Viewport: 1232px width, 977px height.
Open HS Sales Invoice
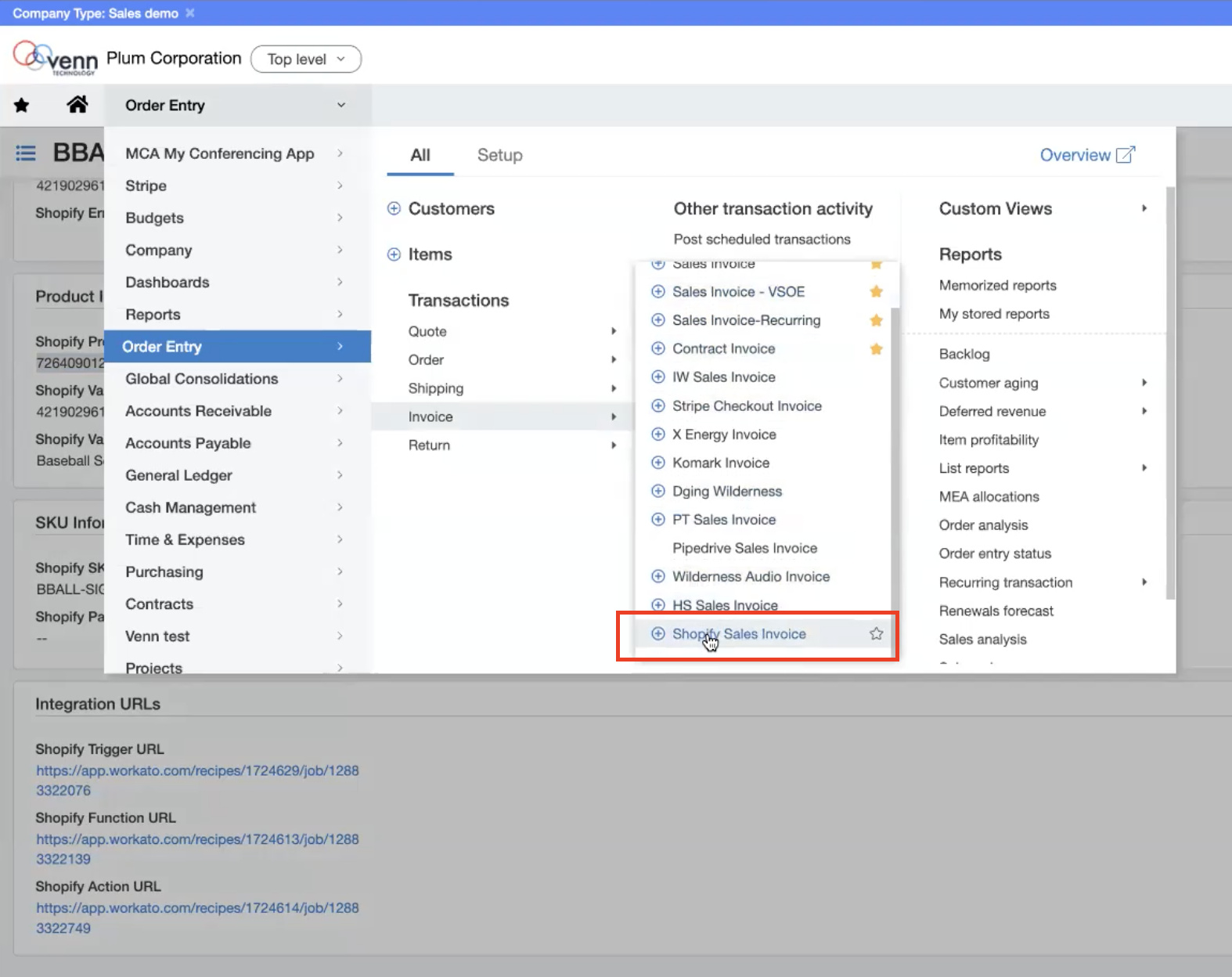coord(725,605)
